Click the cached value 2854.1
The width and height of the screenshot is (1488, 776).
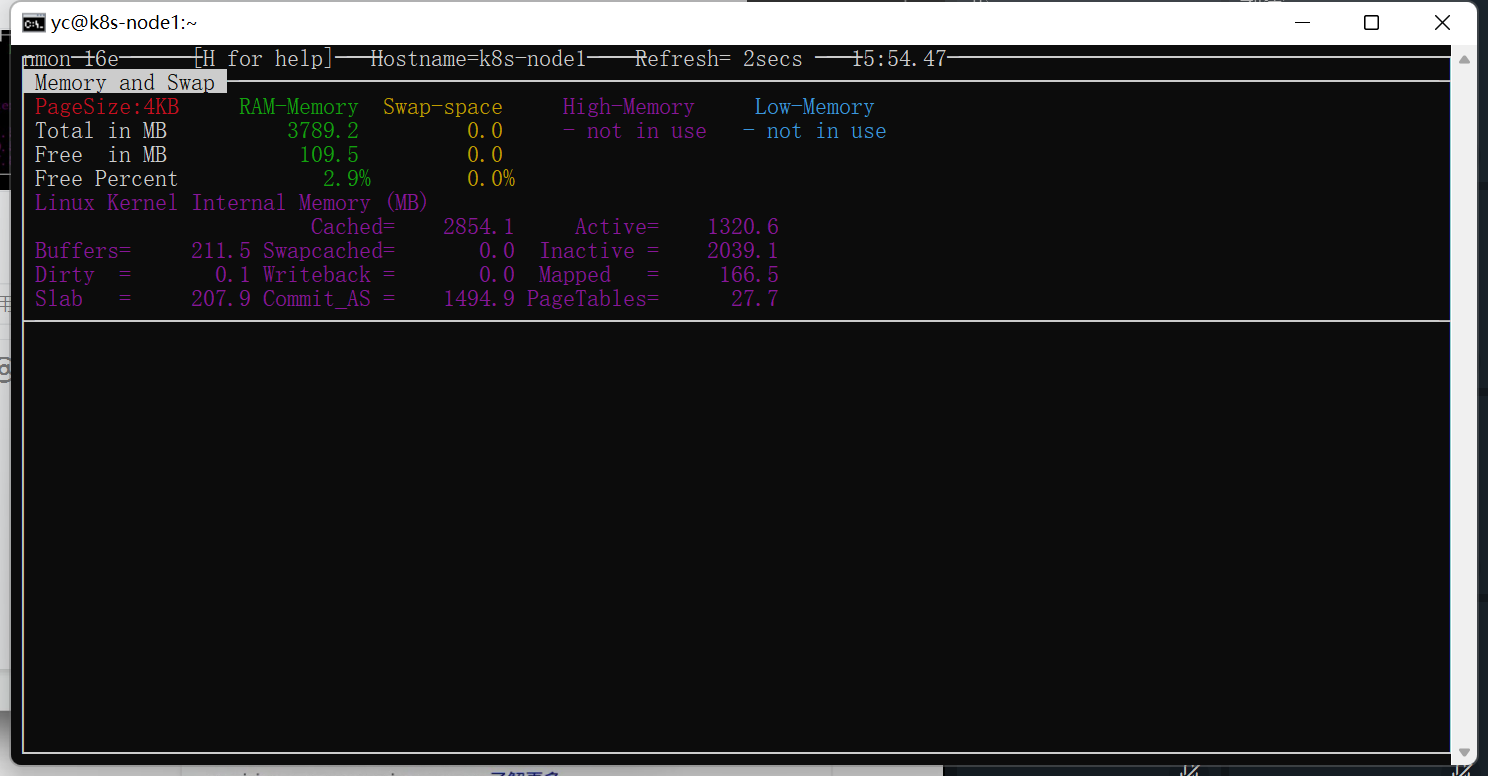tap(479, 227)
